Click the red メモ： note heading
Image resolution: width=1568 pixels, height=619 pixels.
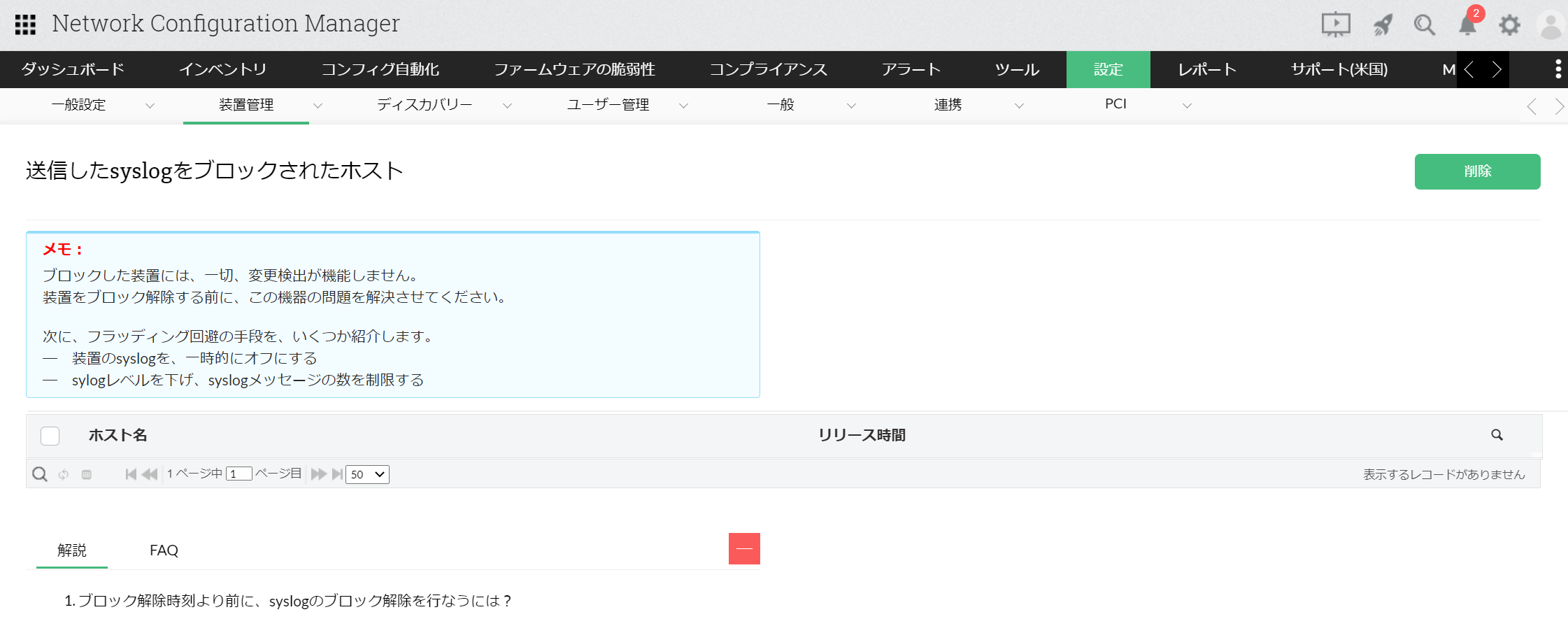[63, 250]
